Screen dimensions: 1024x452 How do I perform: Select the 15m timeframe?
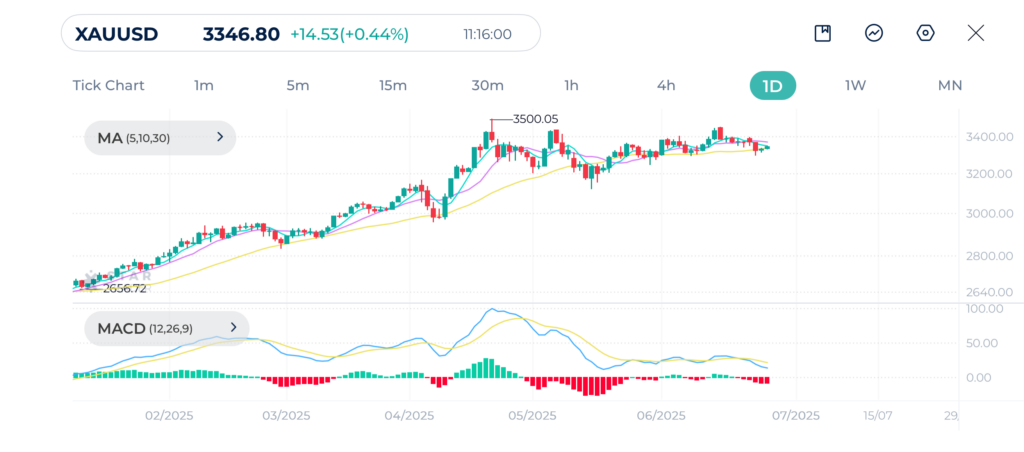tap(393, 85)
